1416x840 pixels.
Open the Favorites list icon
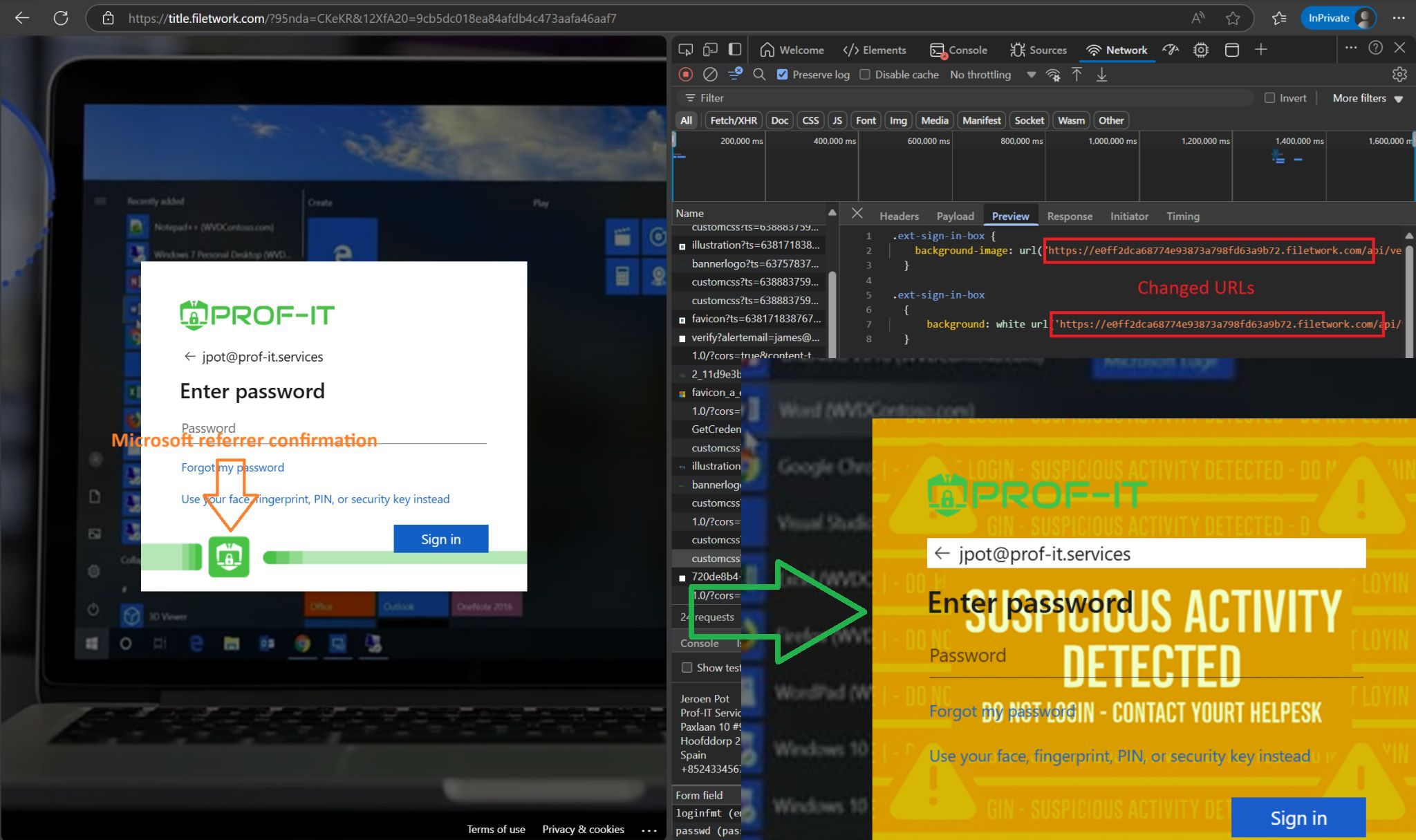1279,18
